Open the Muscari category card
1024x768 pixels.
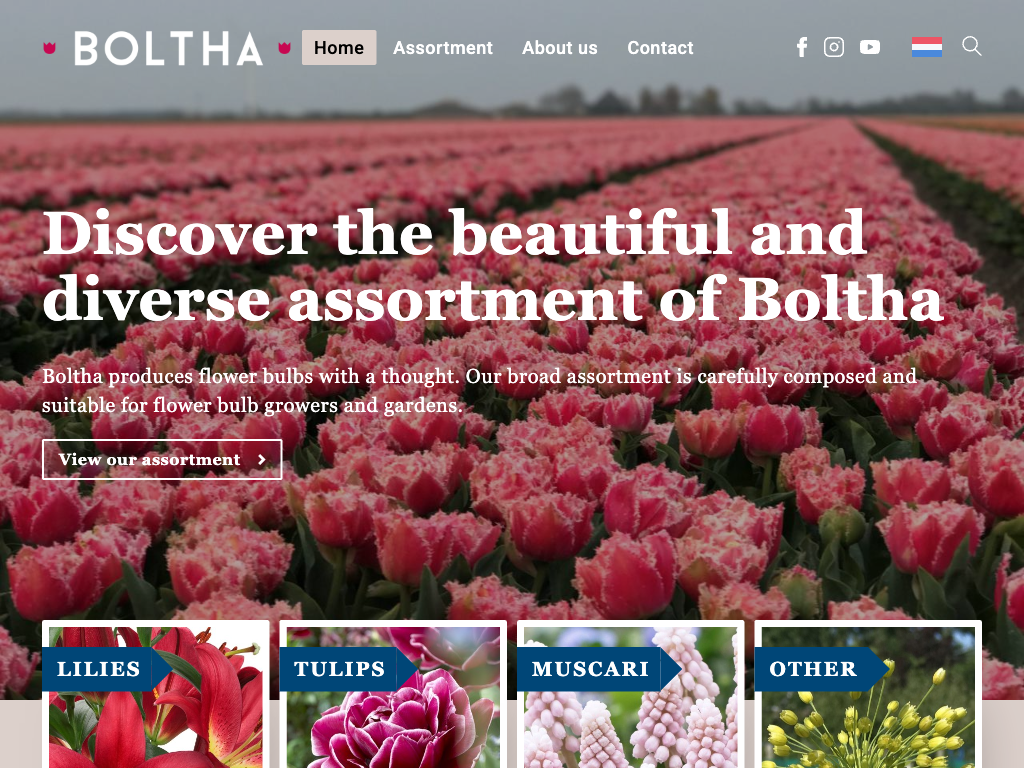click(631, 694)
